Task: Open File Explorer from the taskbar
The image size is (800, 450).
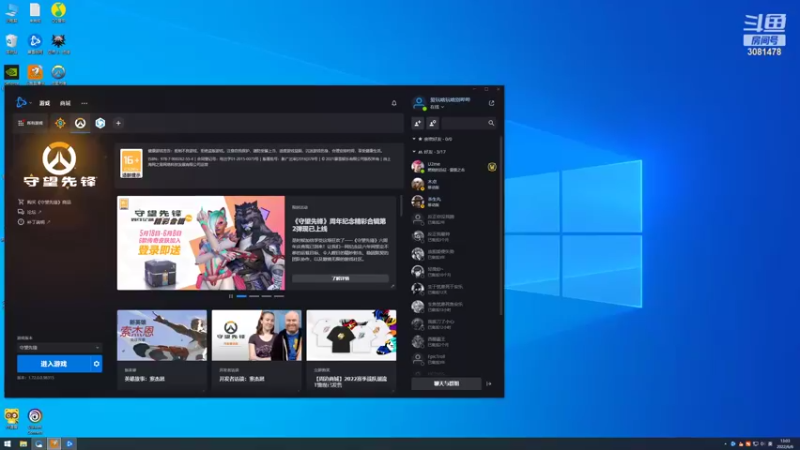Action: 23,444
